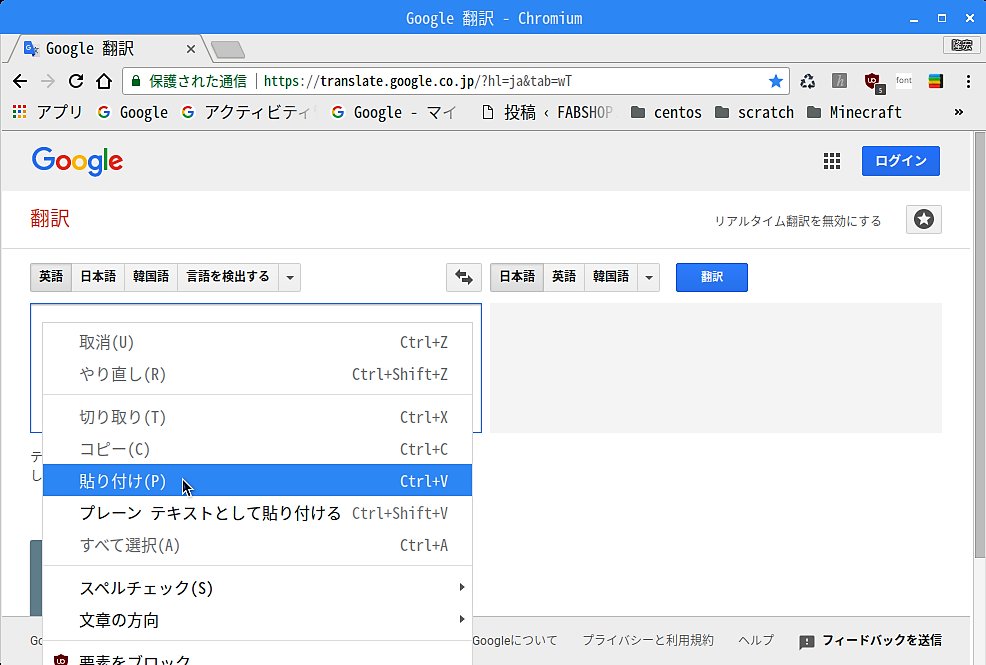This screenshot has height=665, width=986.
Task: Choose プレーン テキストとして貼り付ける menu entry
Action: tap(257, 513)
